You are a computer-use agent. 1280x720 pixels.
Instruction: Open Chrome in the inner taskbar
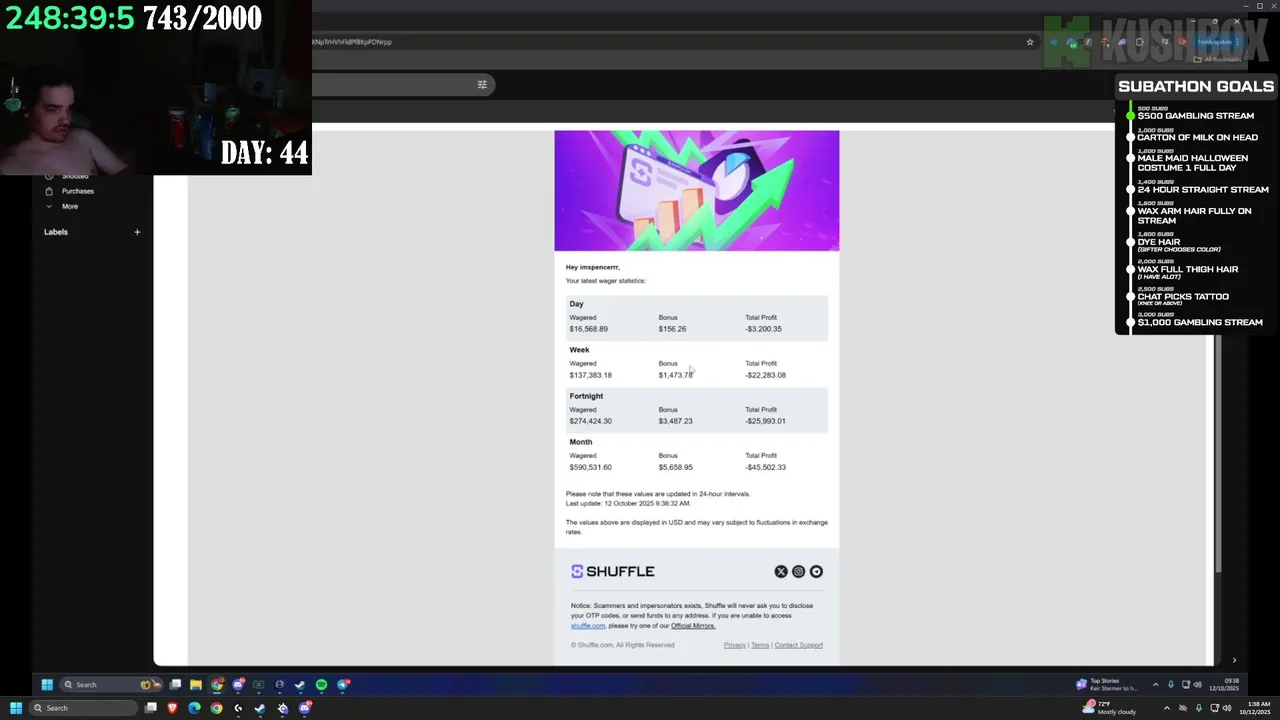coord(217,685)
